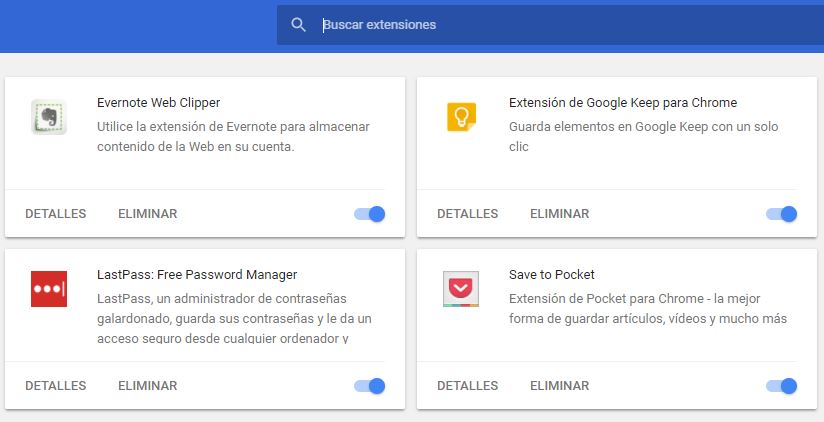Disable the Evernote Web Clipper extension toggle

click(370, 214)
